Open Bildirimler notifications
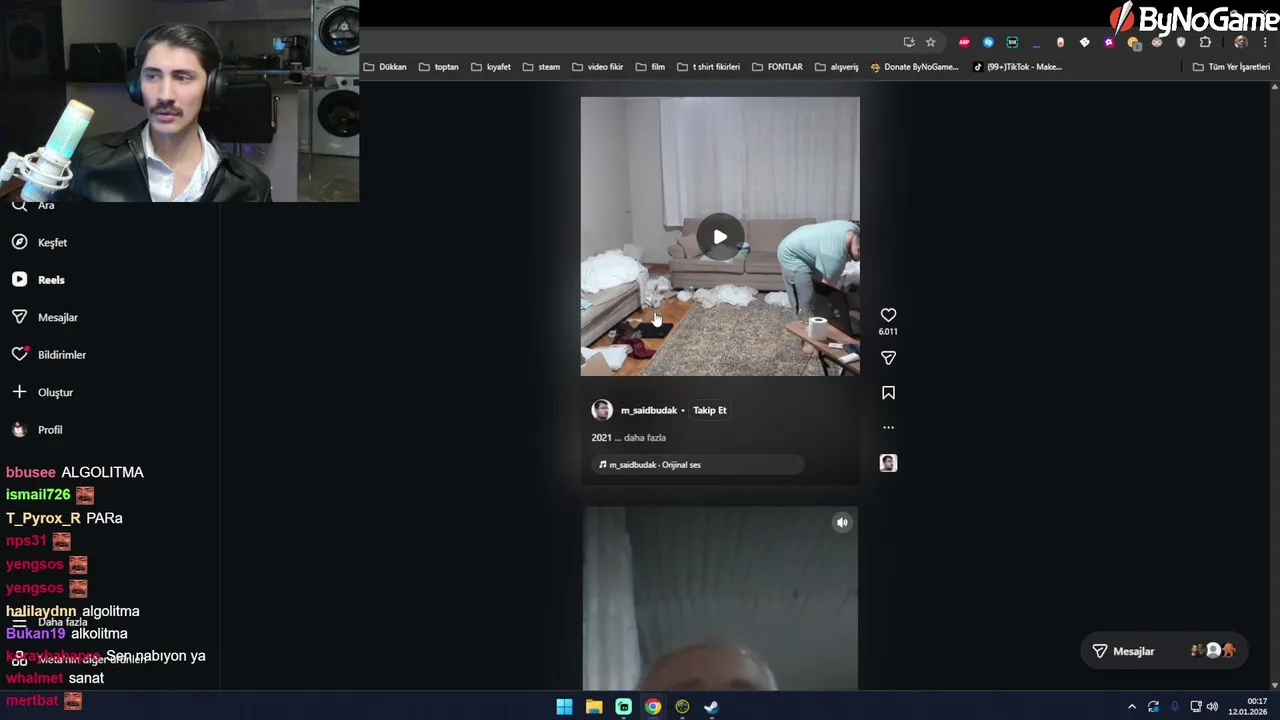The width and height of the screenshot is (1280, 720). (x=48, y=355)
